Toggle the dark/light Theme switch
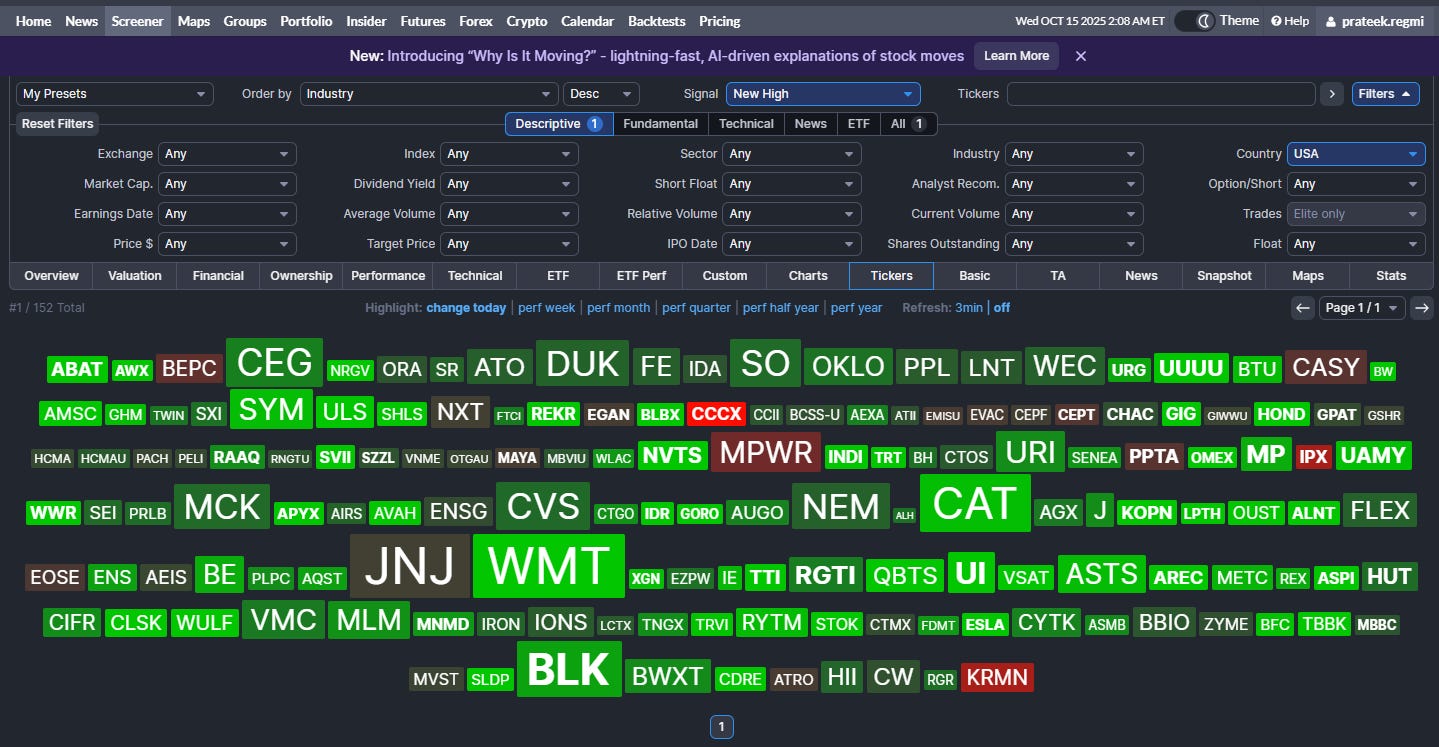This screenshot has width=1439, height=747. tap(1194, 21)
